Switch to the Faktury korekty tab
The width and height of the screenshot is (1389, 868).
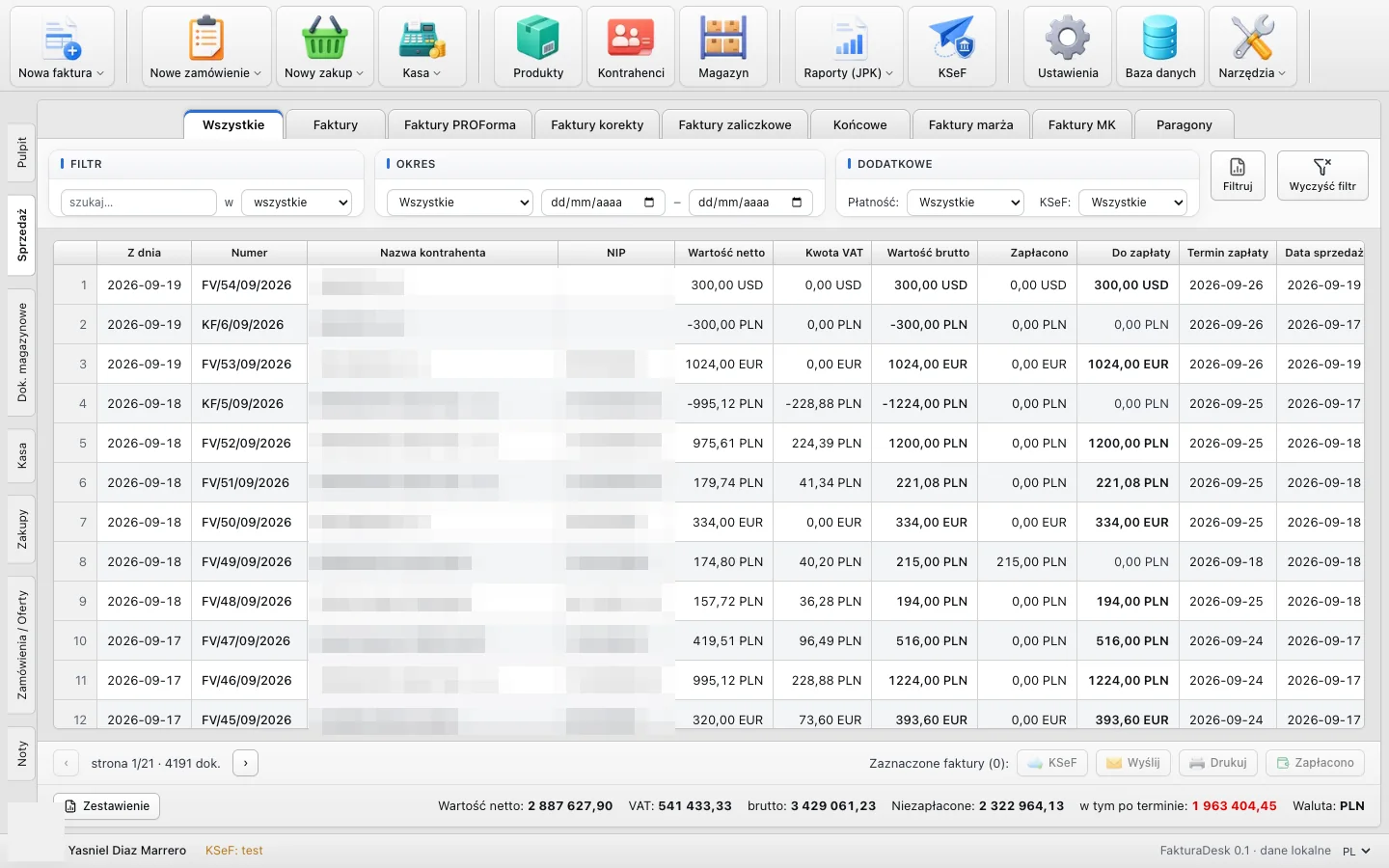point(597,125)
